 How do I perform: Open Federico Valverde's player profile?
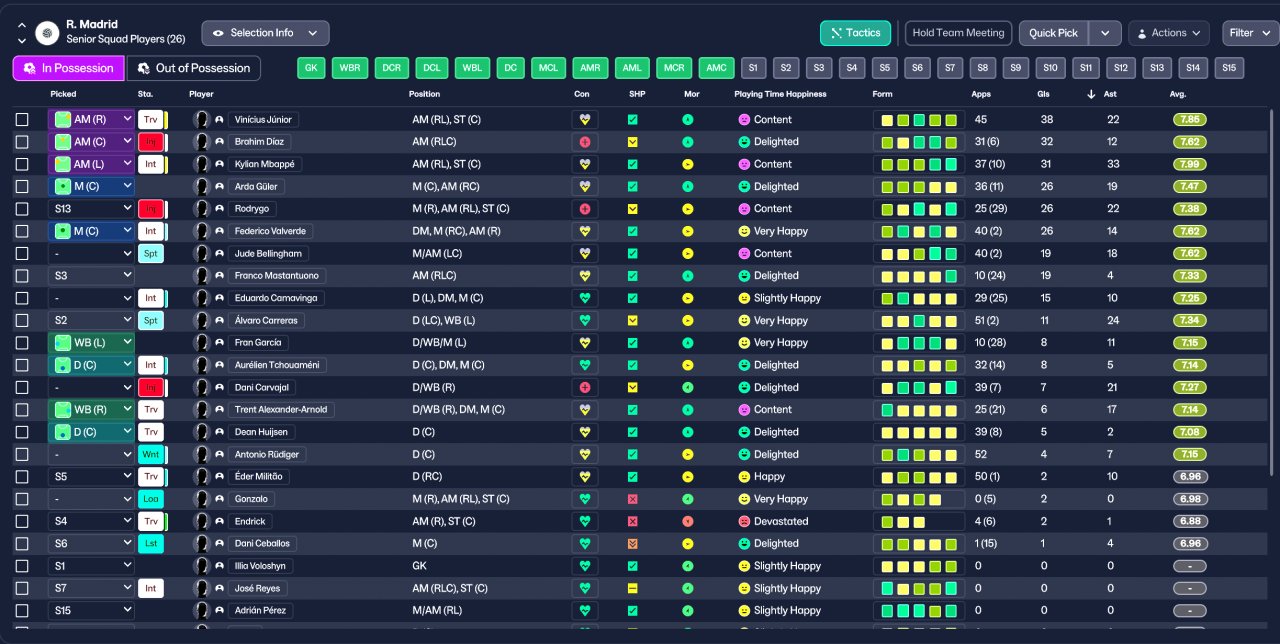click(270, 231)
